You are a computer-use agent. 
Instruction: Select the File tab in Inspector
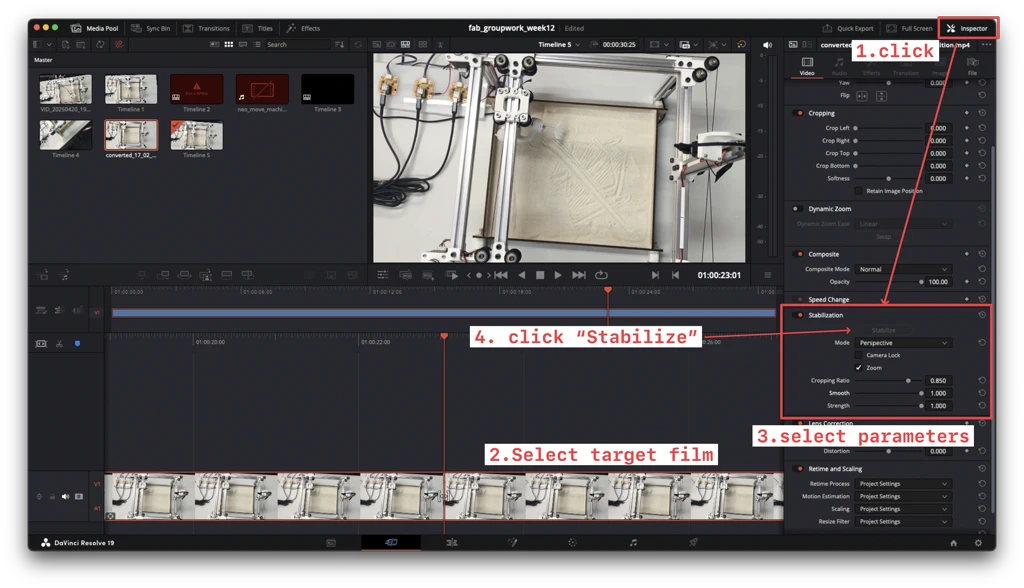[x=972, y=66]
